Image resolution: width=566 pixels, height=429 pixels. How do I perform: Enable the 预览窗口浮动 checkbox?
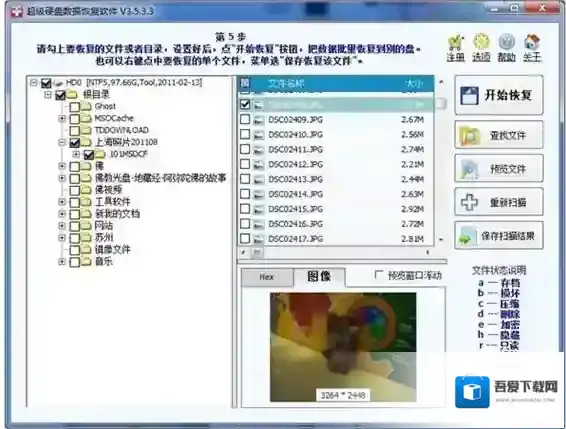379,275
